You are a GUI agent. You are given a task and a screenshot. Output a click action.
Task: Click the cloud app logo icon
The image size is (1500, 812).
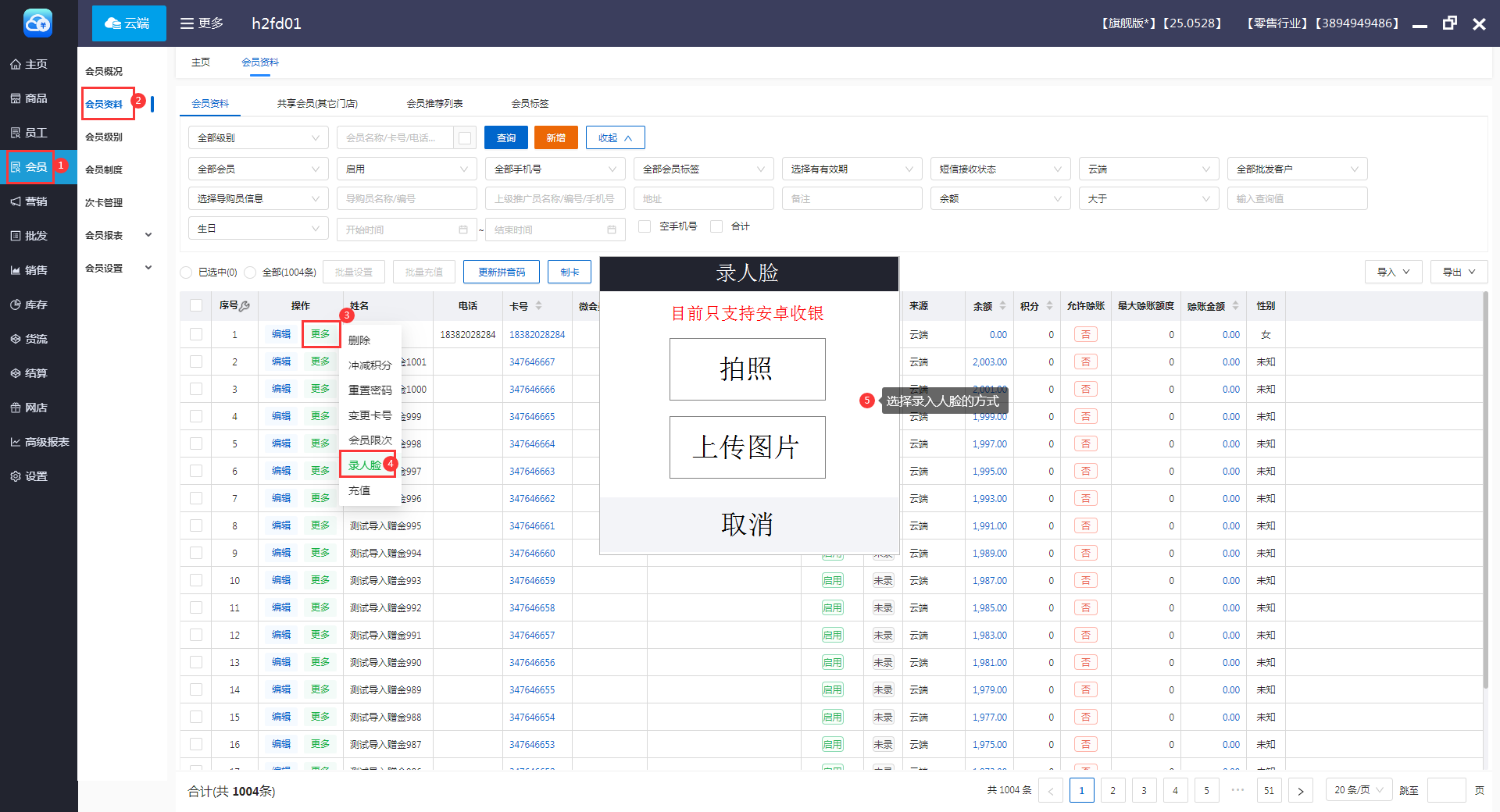(x=37, y=23)
